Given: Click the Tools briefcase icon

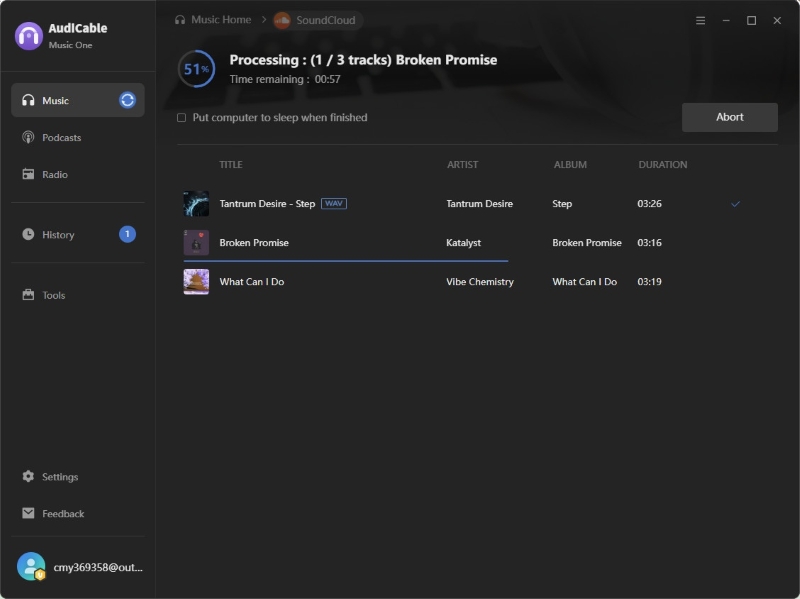Looking at the screenshot, I should pyautogui.click(x=28, y=295).
